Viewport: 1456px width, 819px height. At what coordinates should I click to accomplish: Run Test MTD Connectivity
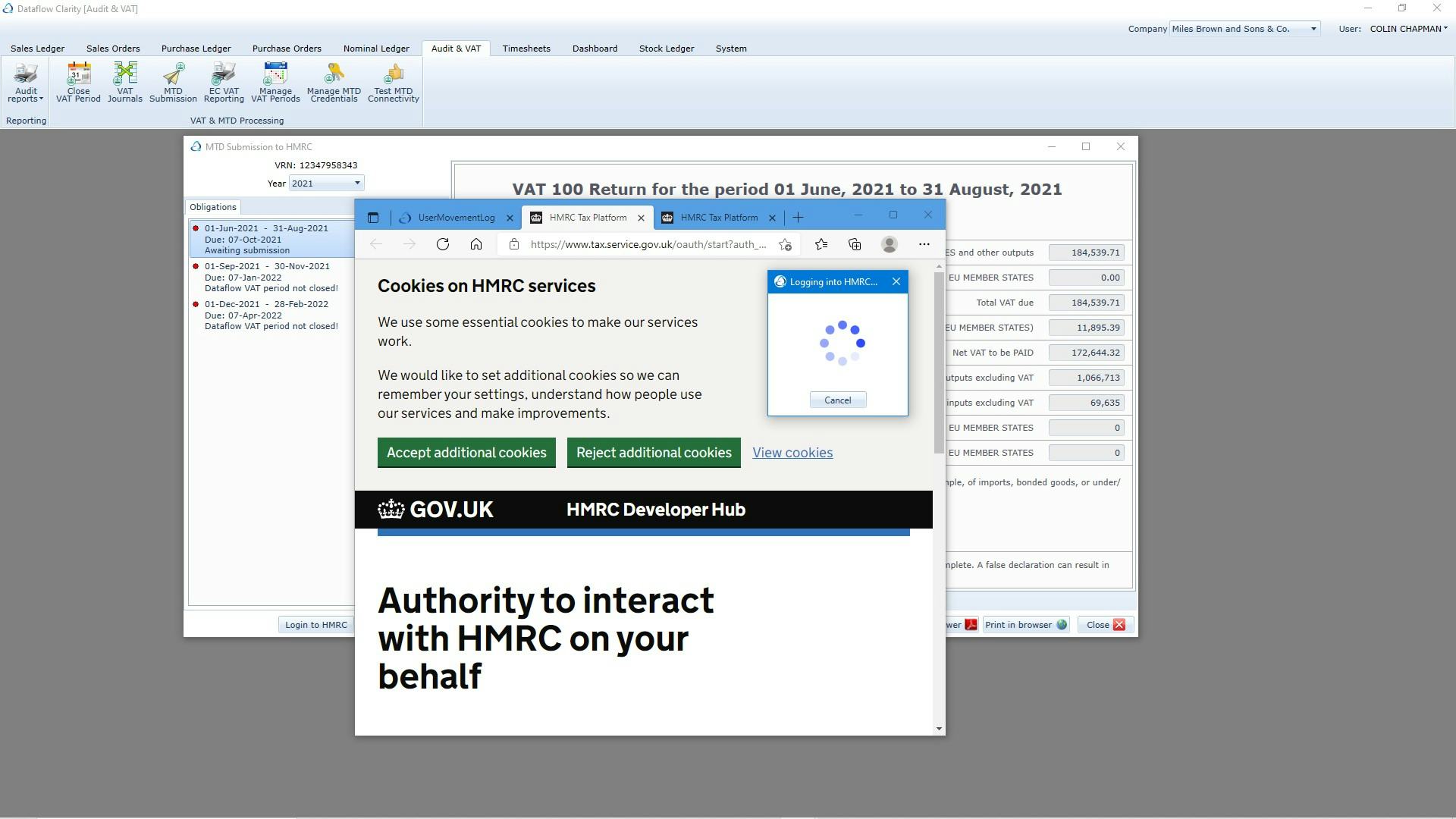[x=393, y=82]
